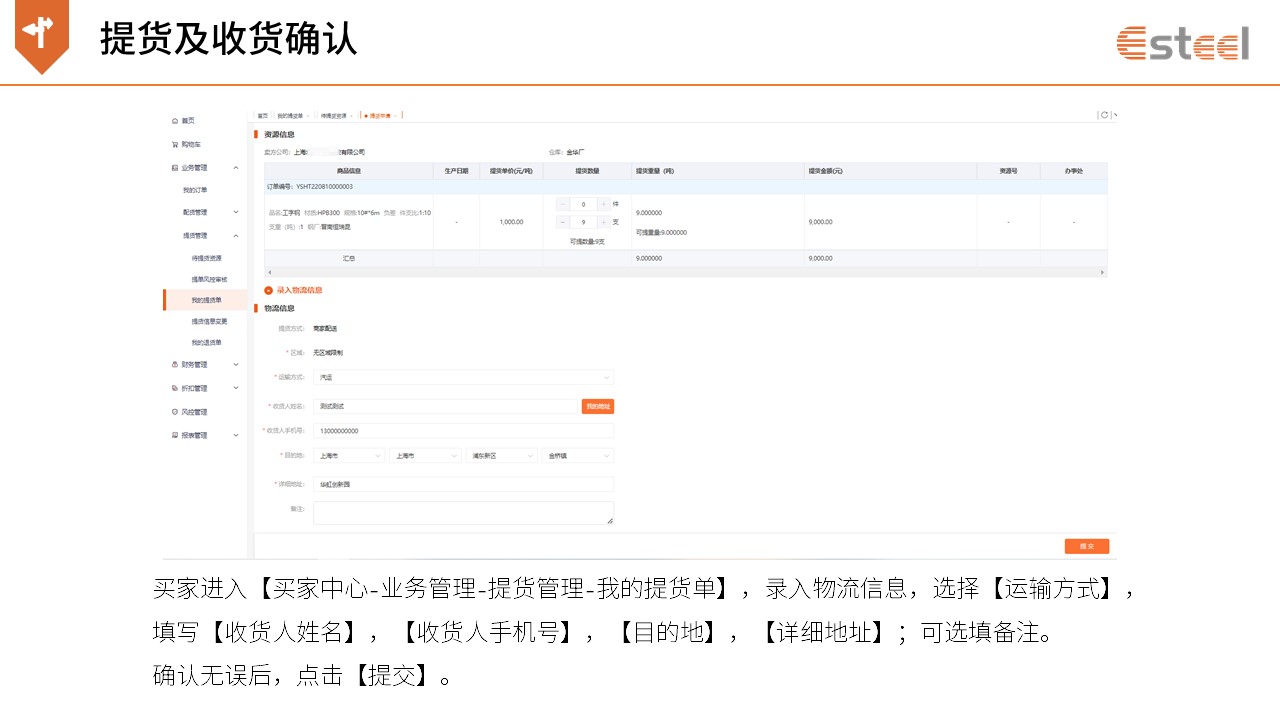This screenshot has height=720, width=1280.
Task: Click the 首页 home icon in sidebar
Action: (x=174, y=120)
